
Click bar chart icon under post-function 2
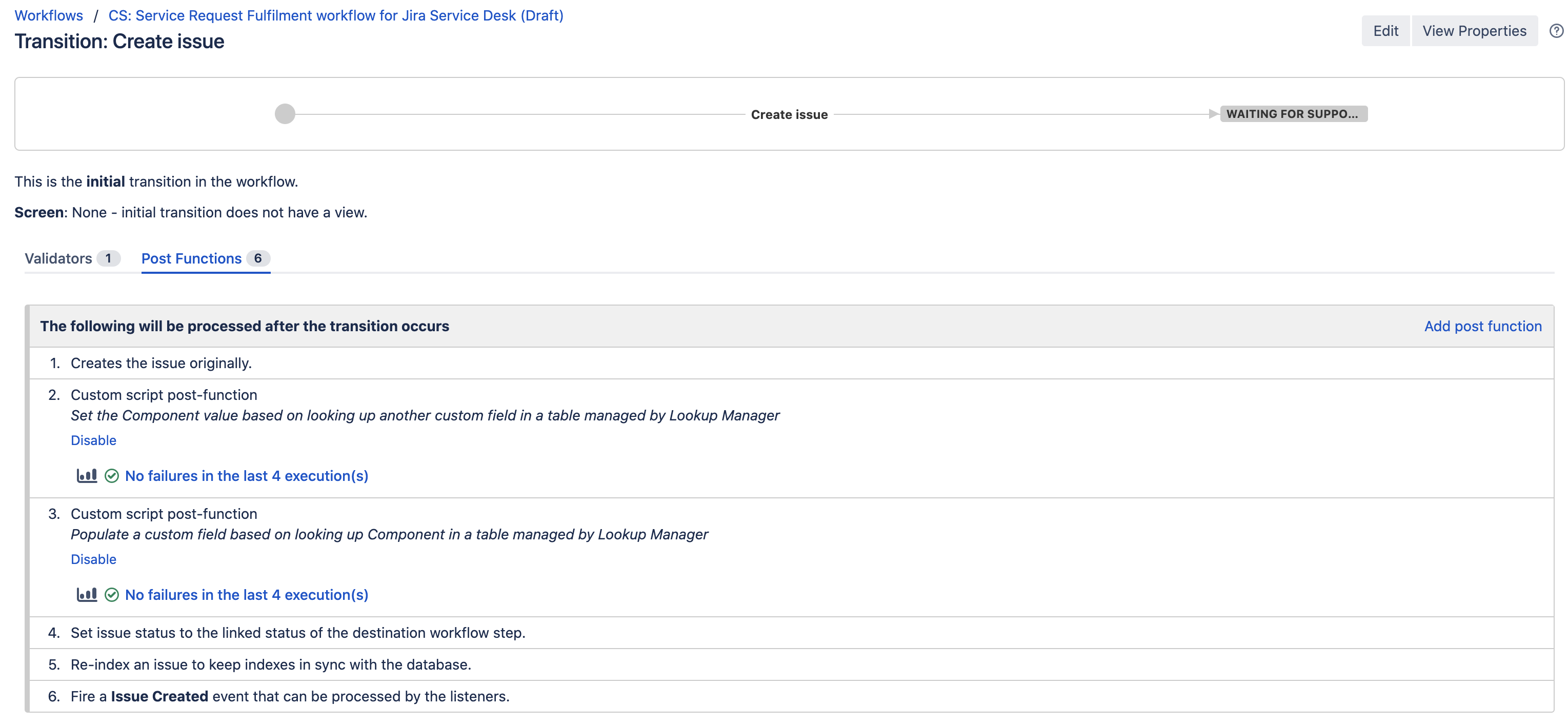pyautogui.click(x=87, y=476)
